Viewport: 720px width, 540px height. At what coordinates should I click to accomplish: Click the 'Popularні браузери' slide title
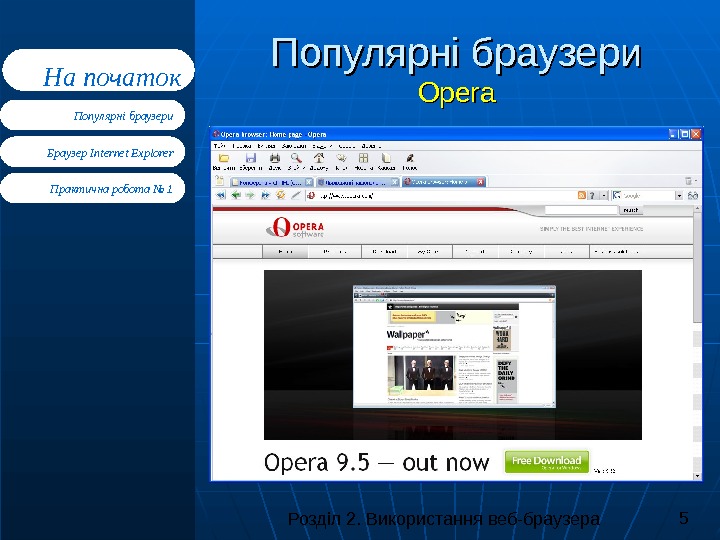(x=456, y=54)
